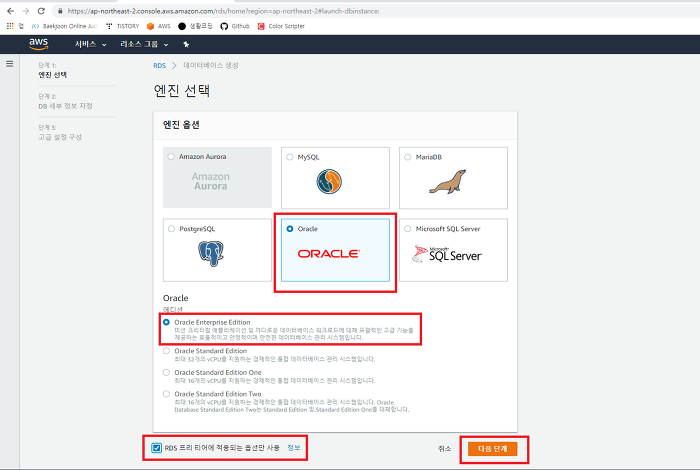The width and height of the screenshot is (700, 470).
Task: Select the MySQL radio button
Action: pyautogui.click(x=290, y=157)
